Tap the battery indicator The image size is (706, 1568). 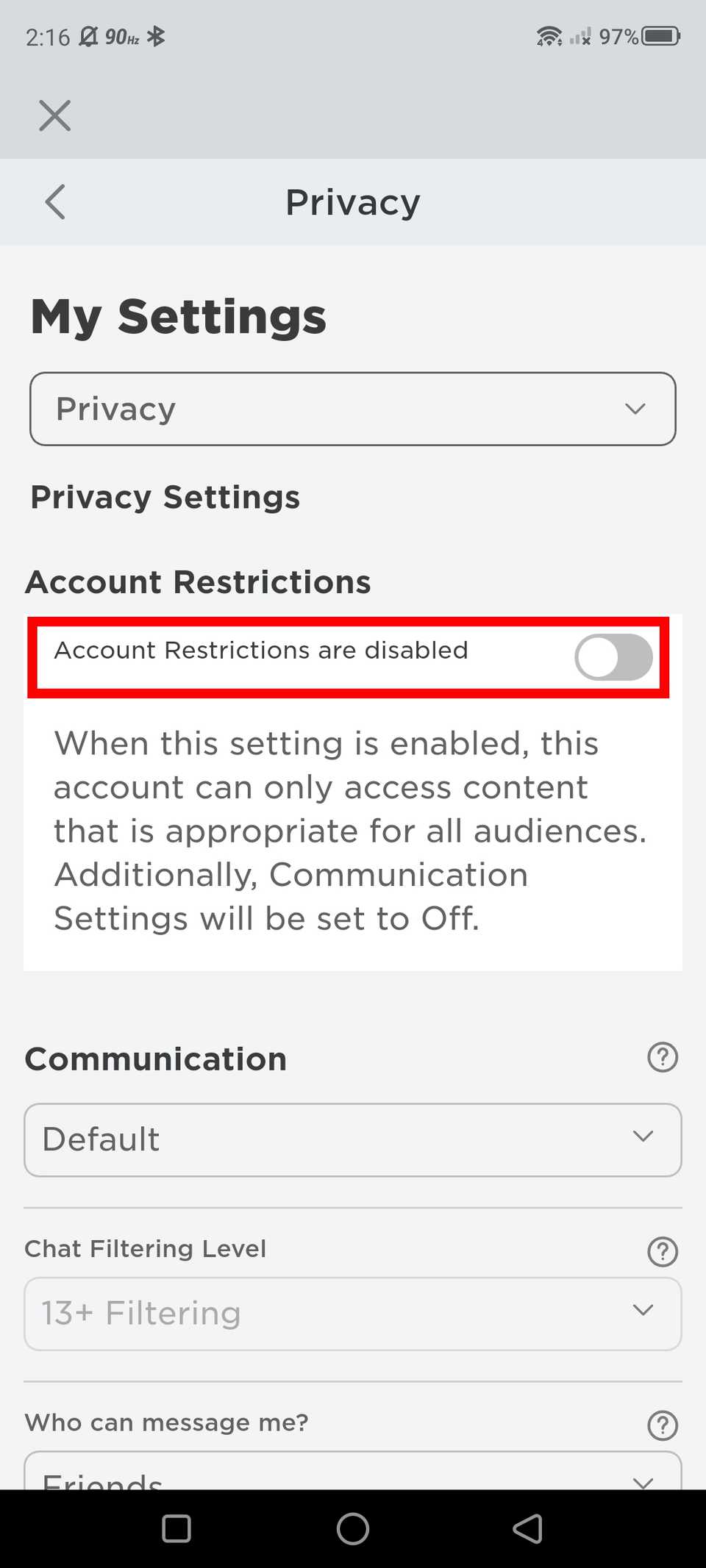click(659, 35)
